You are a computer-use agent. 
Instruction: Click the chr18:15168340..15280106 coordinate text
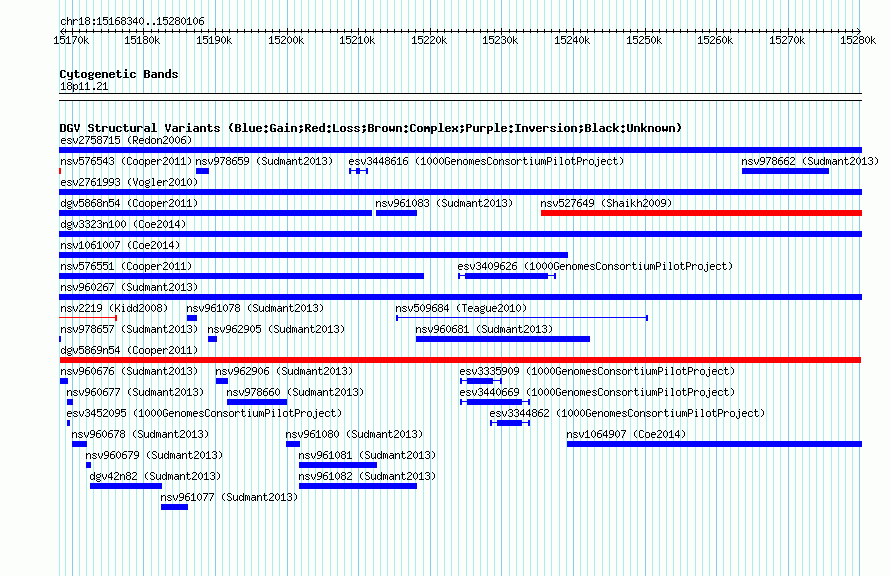point(132,21)
